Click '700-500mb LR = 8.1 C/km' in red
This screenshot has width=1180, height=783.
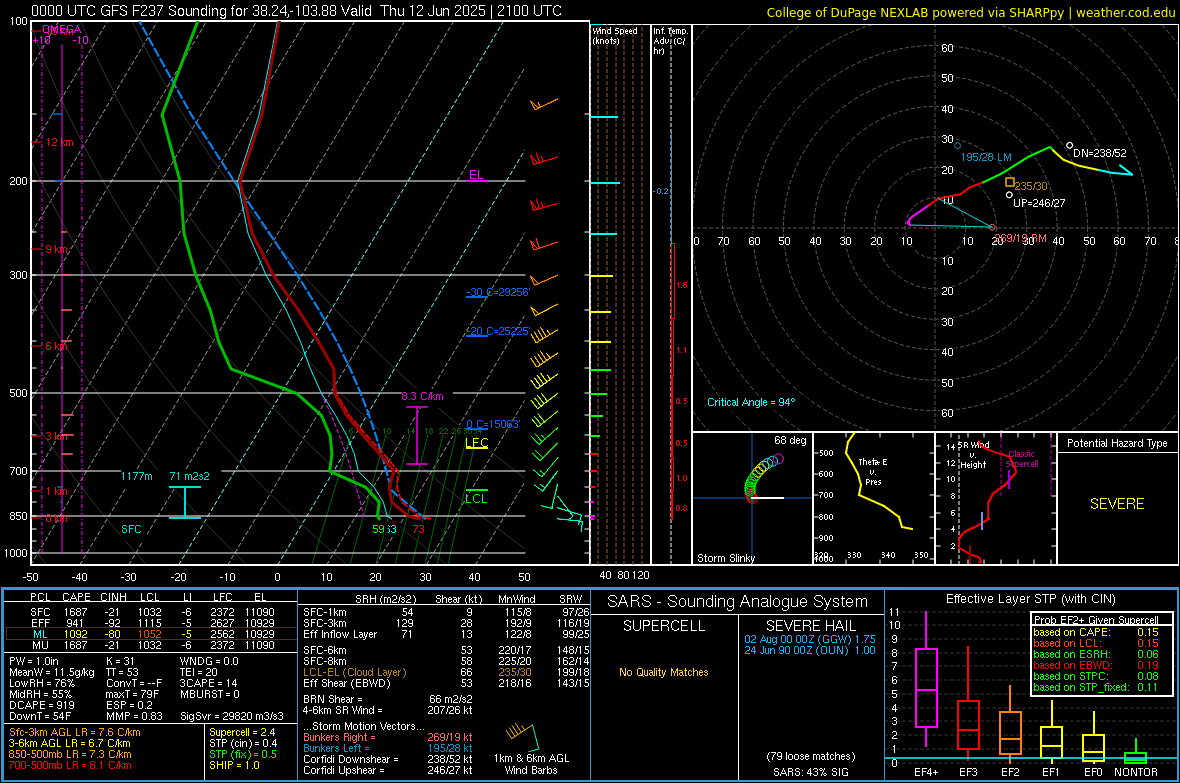(x=70, y=765)
